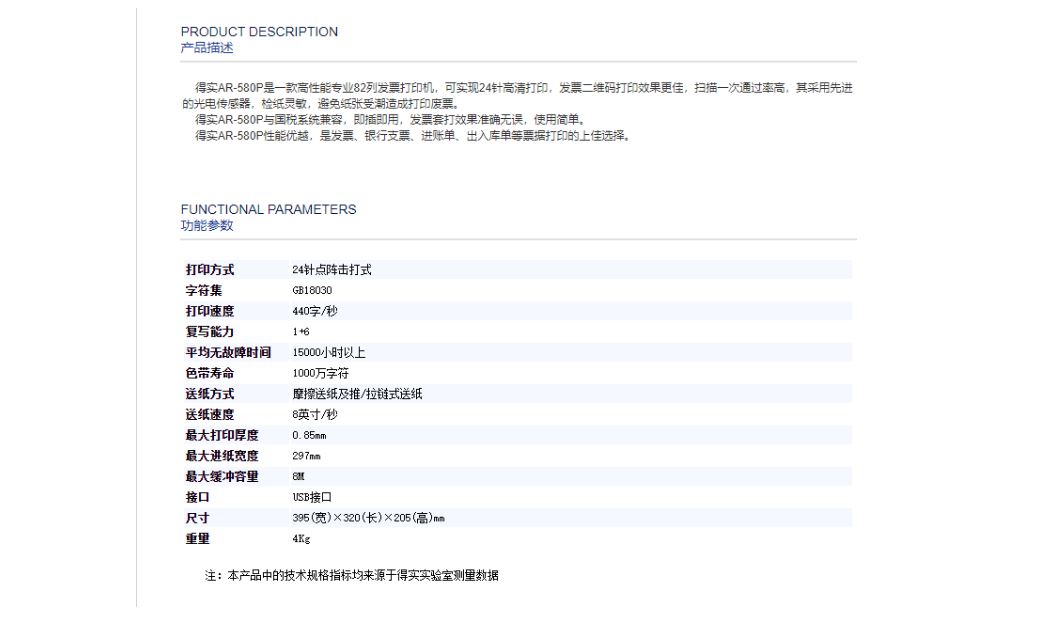Click the "送纸方式" row label
Screen dimensions: 1060x640
tap(210, 394)
